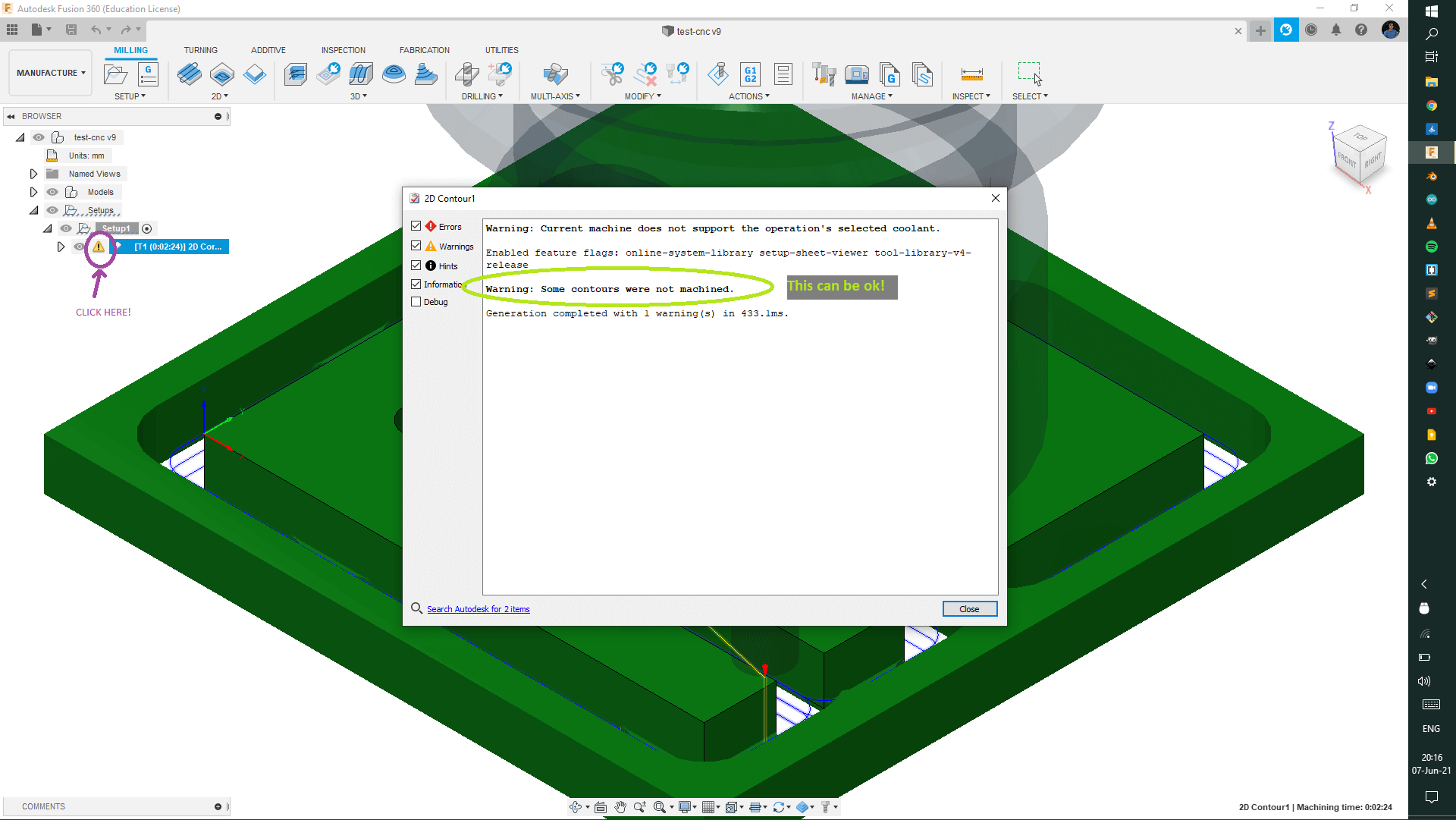
Task: Expand the 2D Contour operation node
Action: click(x=61, y=247)
